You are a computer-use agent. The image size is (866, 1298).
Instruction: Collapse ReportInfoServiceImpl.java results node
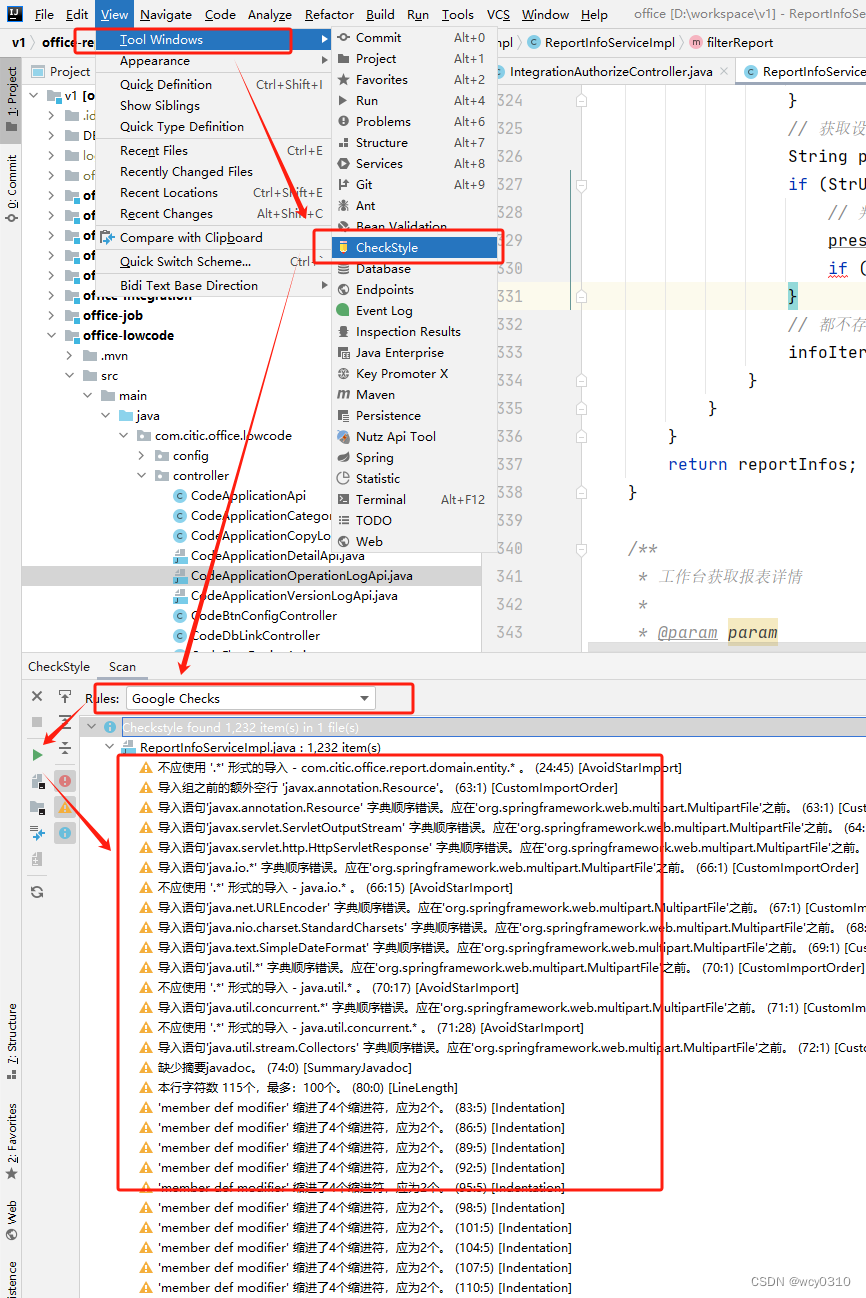tap(110, 747)
